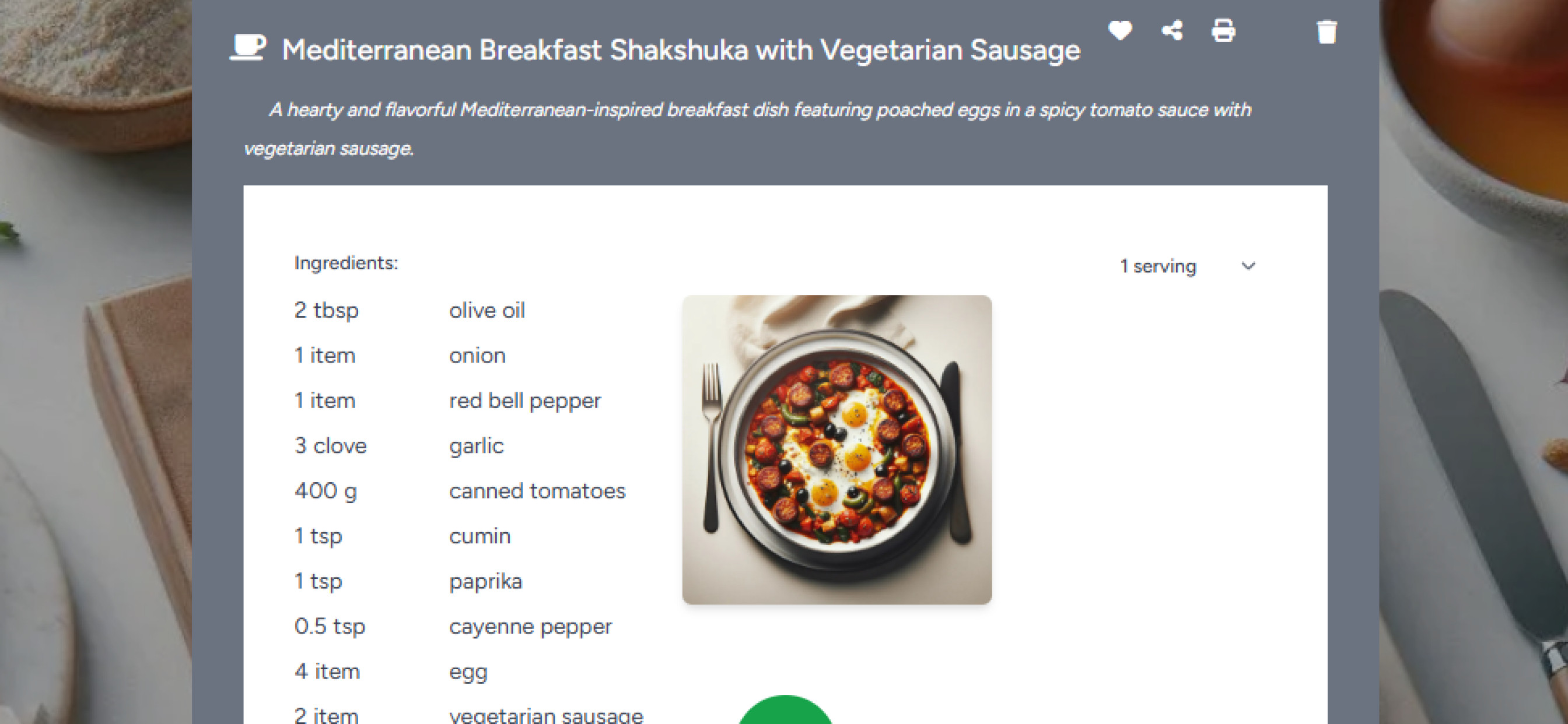The width and height of the screenshot is (1568, 724).
Task: Select the garlic ingredient entry
Action: pos(476,446)
